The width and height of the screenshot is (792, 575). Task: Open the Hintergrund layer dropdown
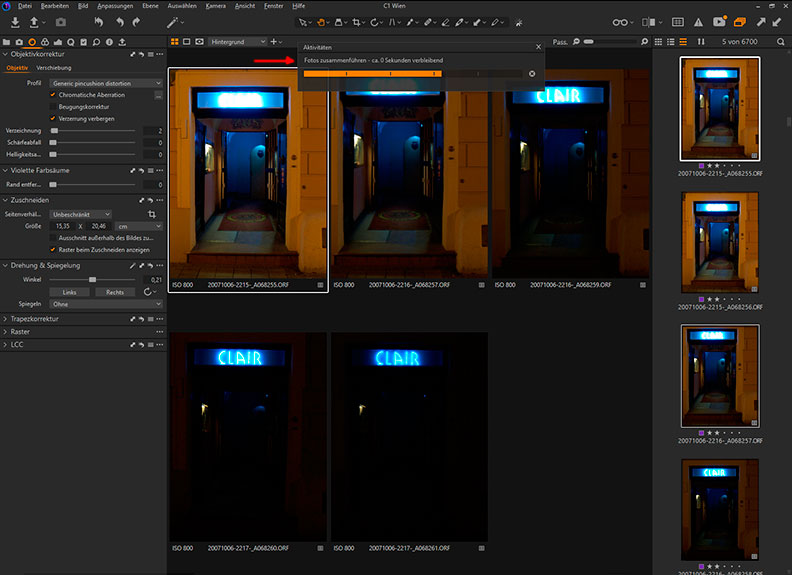tap(238, 42)
